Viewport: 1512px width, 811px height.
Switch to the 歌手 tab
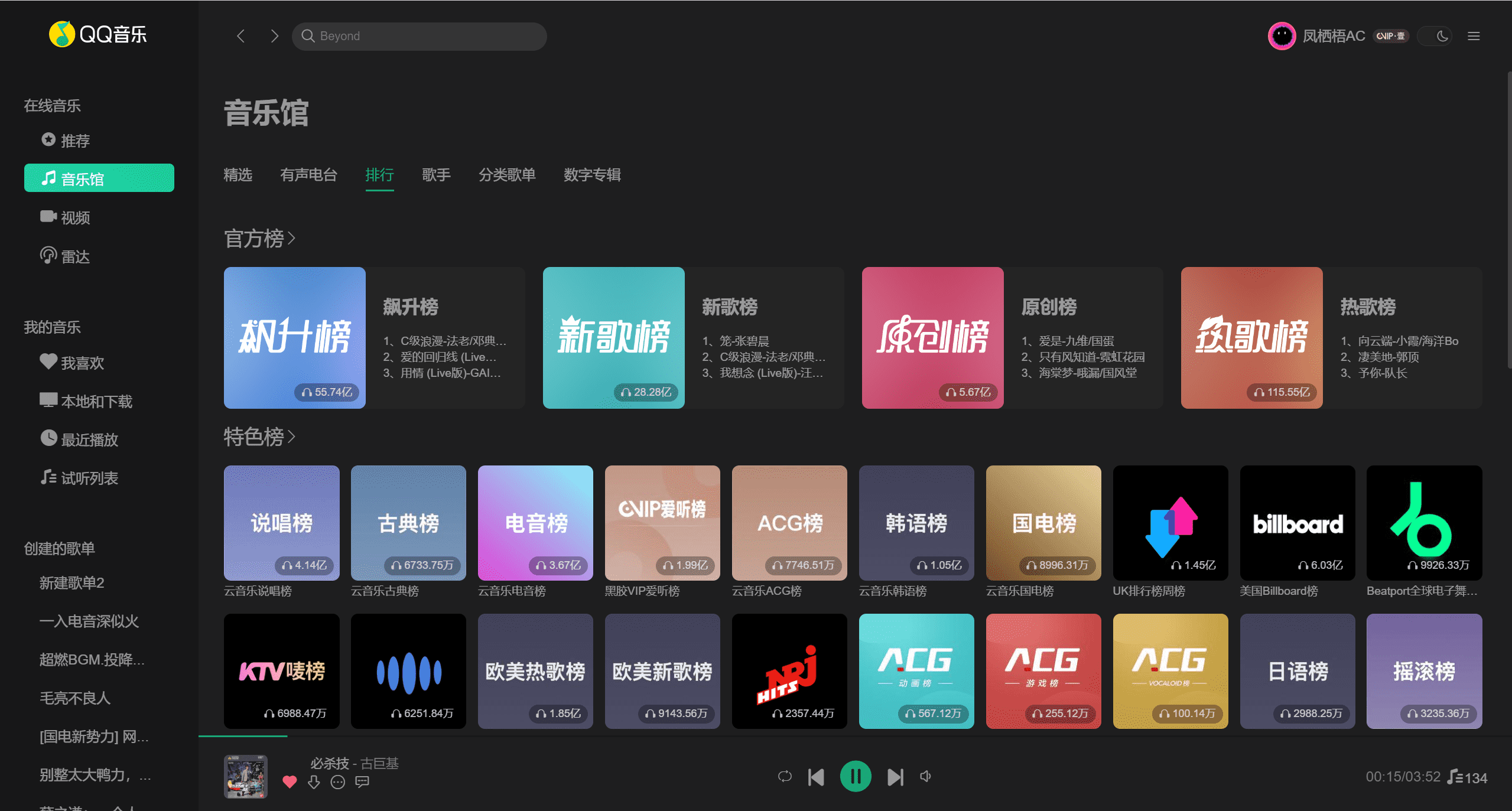coord(436,175)
